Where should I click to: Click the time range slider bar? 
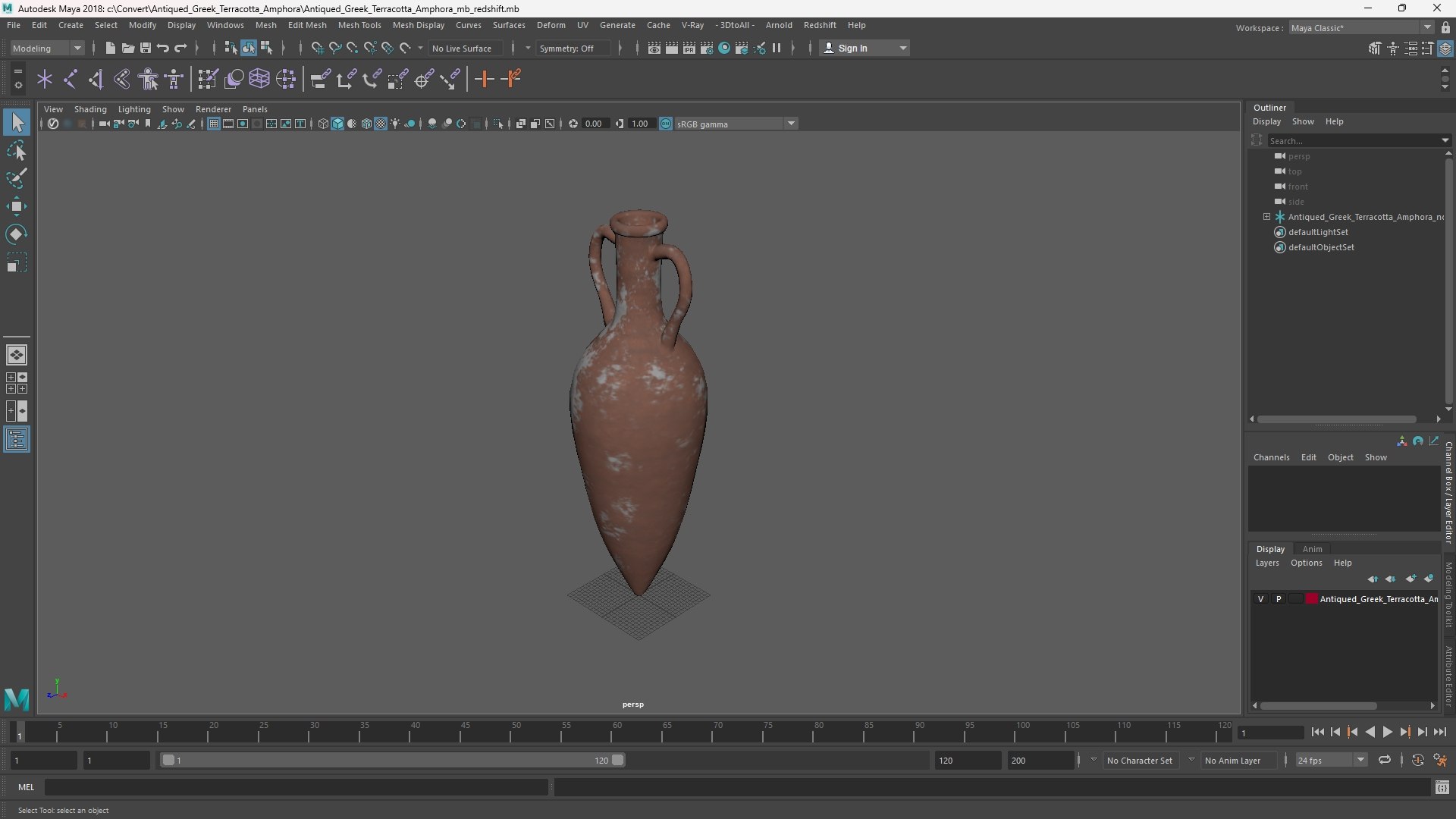click(x=391, y=760)
